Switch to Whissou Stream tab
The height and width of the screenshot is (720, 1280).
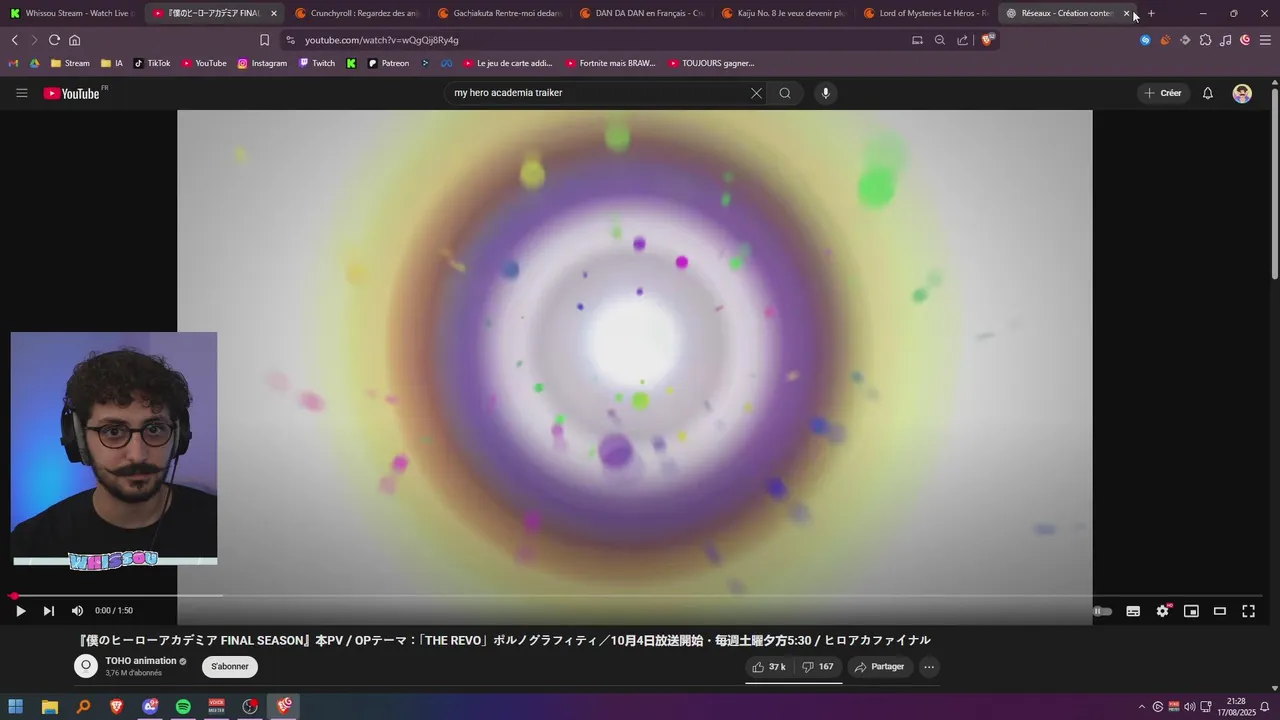click(x=72, y=13)
